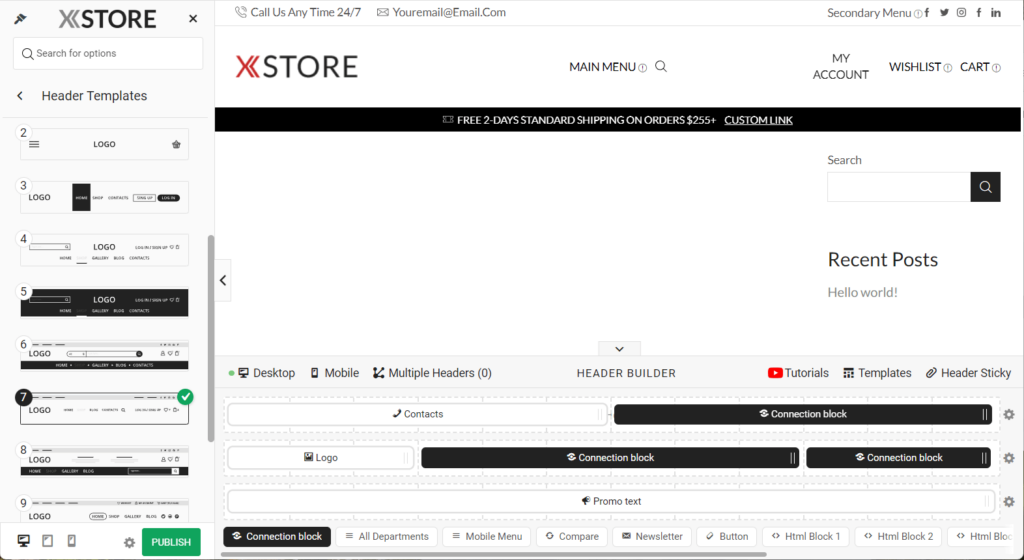Click the Twitter icon in top bar
The height and width of the screenshot is (560, 1024).
[x=944, y=12]
